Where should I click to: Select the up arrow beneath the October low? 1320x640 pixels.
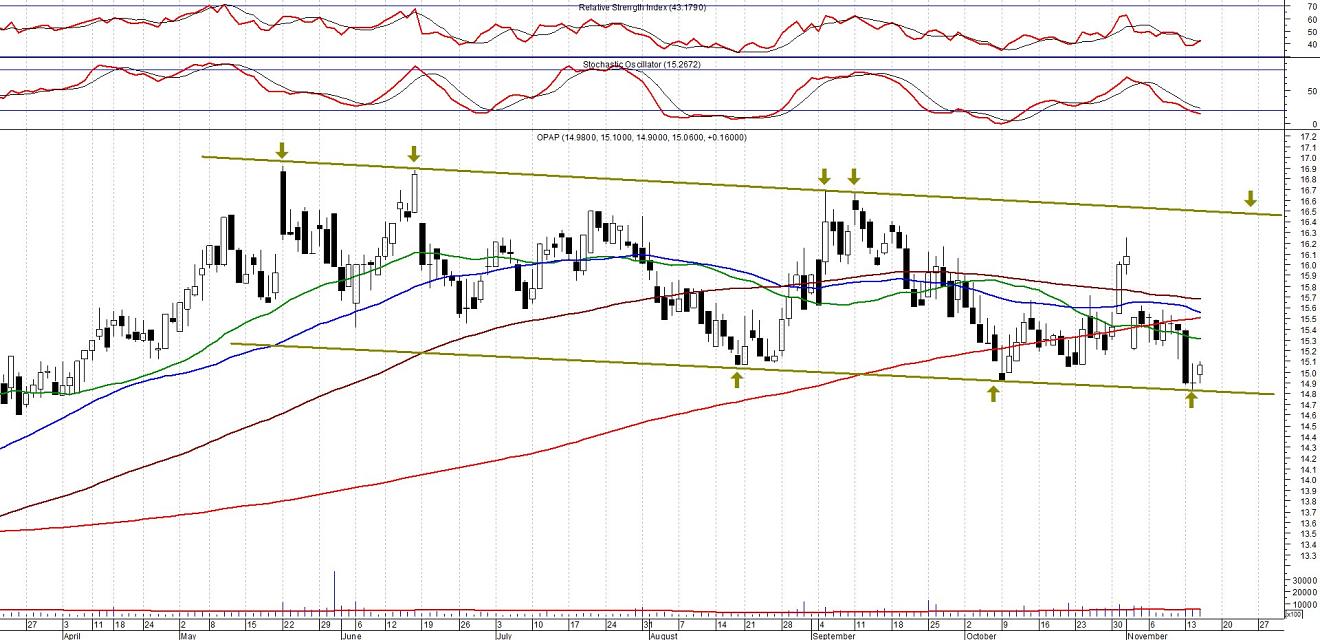click(x=993, y=394)
